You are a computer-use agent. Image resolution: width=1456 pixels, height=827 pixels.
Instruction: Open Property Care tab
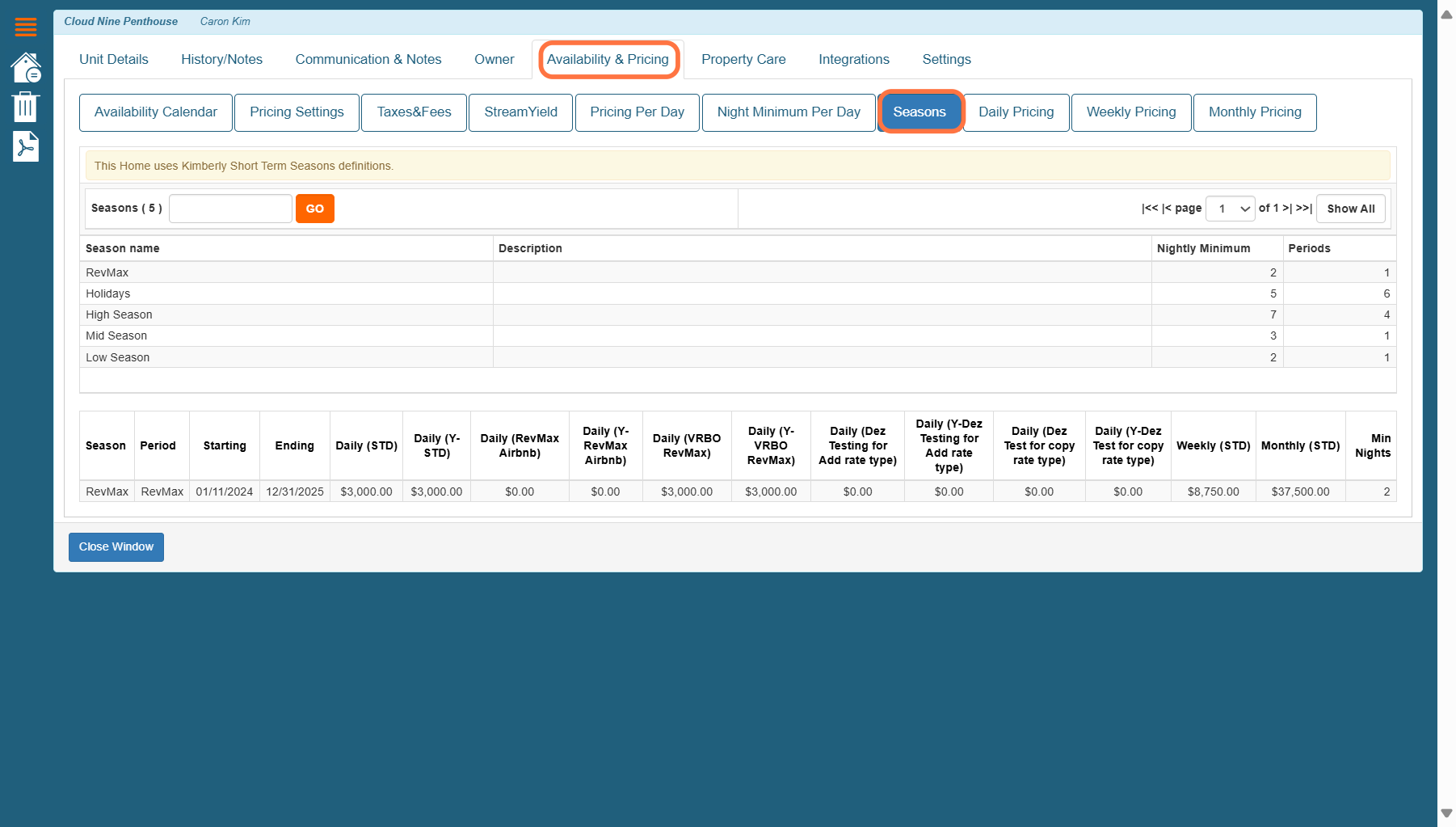click(743, 59)
